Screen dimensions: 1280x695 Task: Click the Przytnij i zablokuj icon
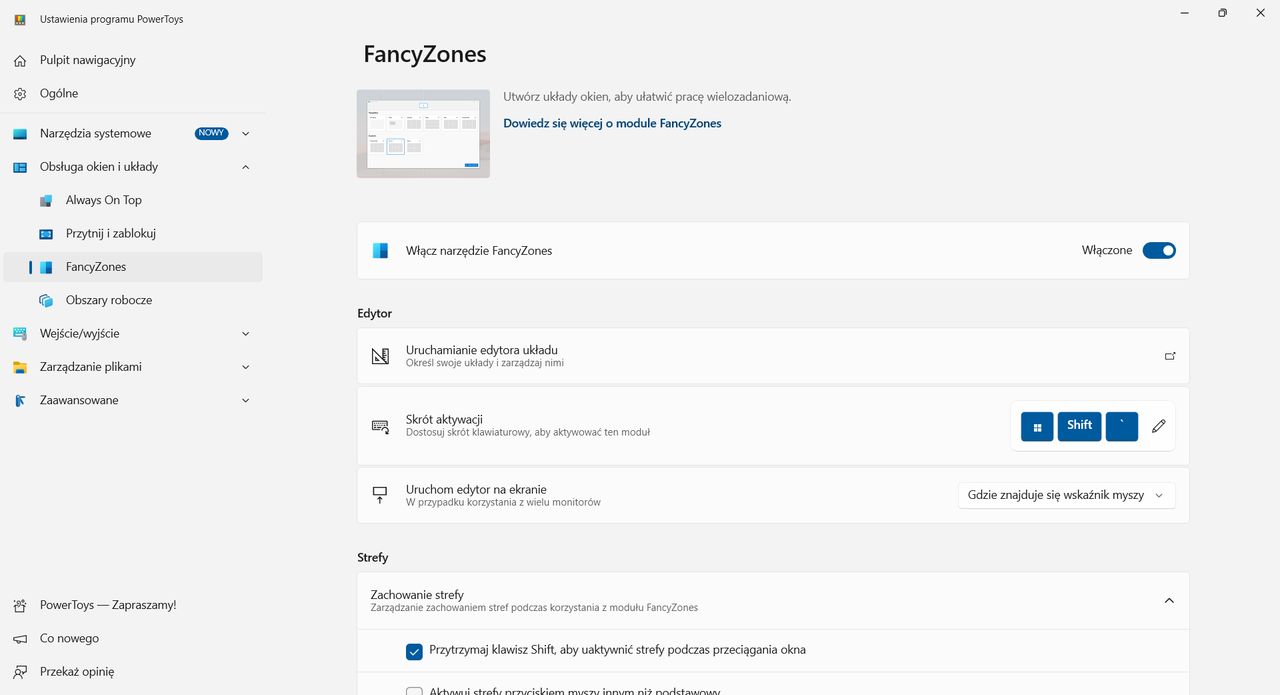point(46,234)
